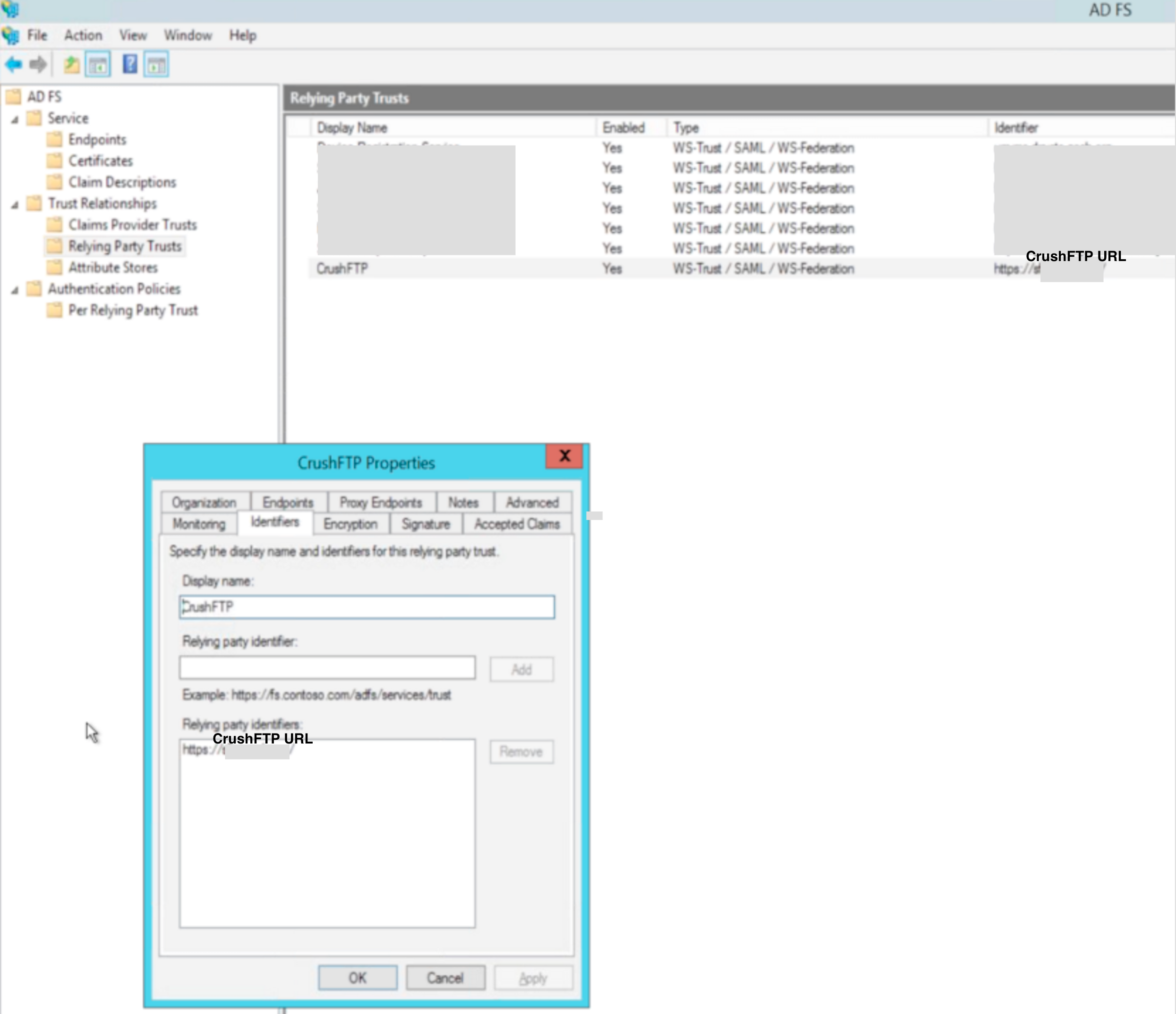The height and width of the screenshot is (1014, 1176).
Task: Click the Trust Relationships folder icon
Action: (34, 203)
